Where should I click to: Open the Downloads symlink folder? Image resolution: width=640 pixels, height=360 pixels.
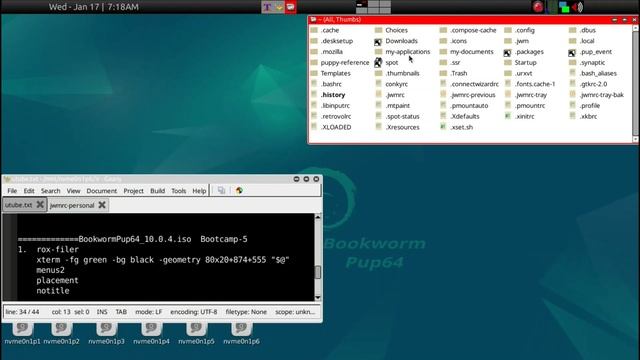(x=396, y=41)
